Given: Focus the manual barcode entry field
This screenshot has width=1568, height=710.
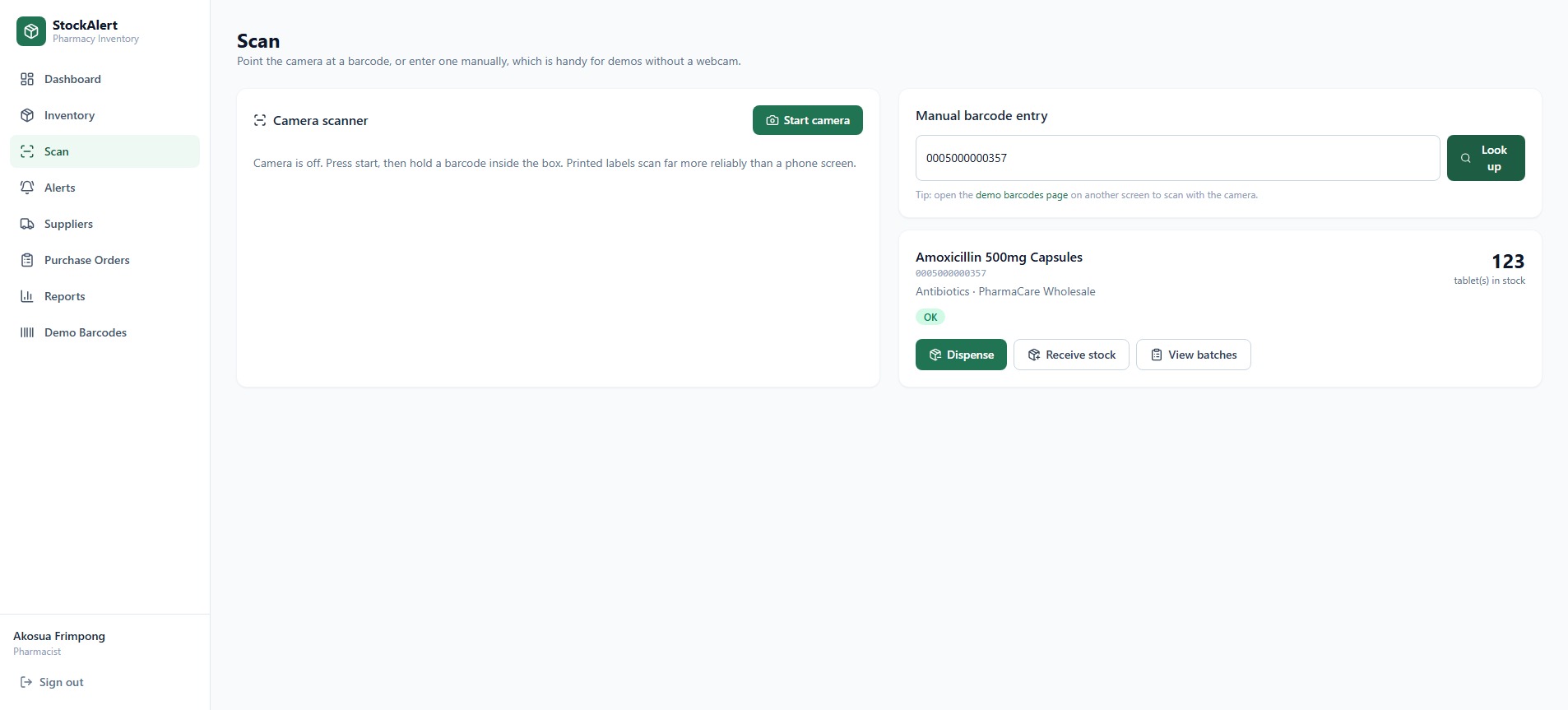Looking at the screenshot, I should click(1177, 158).
